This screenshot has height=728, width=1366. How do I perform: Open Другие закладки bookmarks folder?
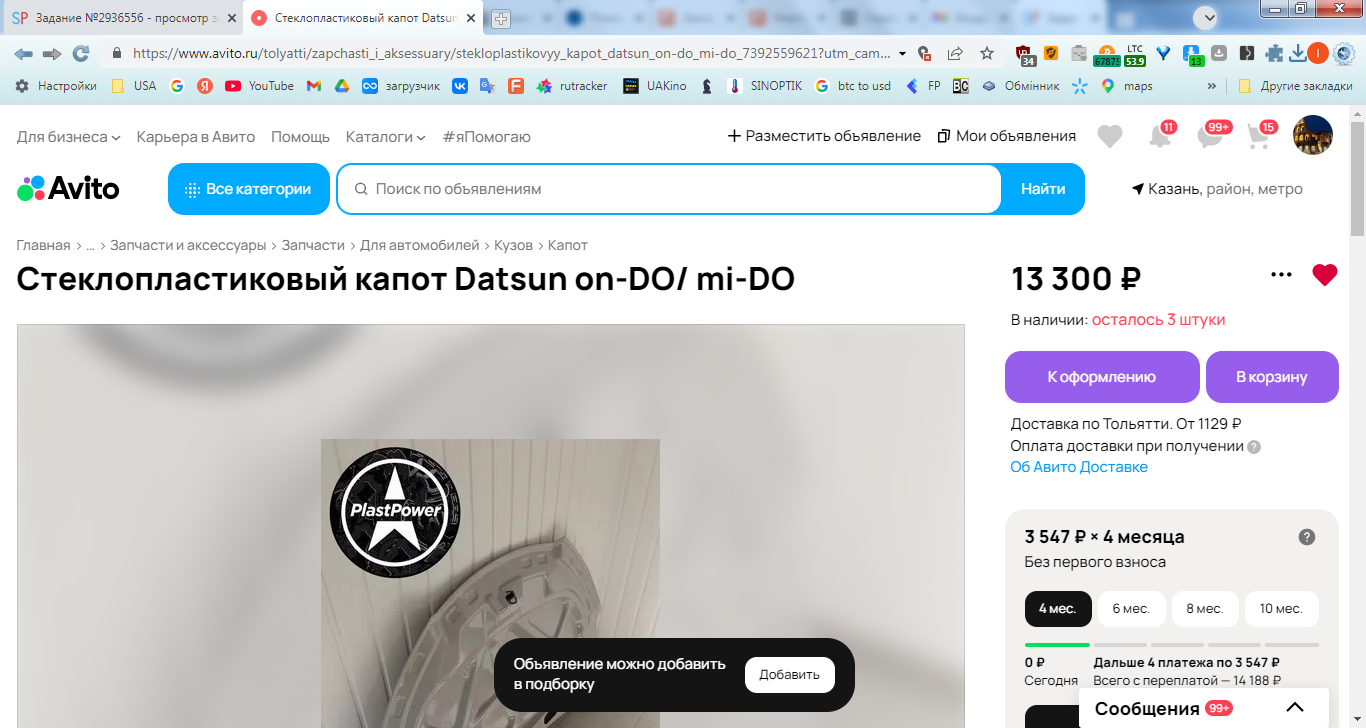click(1295, 86)
